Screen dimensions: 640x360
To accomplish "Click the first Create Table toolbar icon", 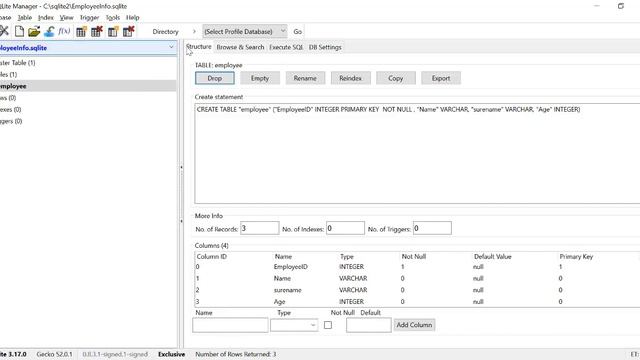I will point(81,31).
